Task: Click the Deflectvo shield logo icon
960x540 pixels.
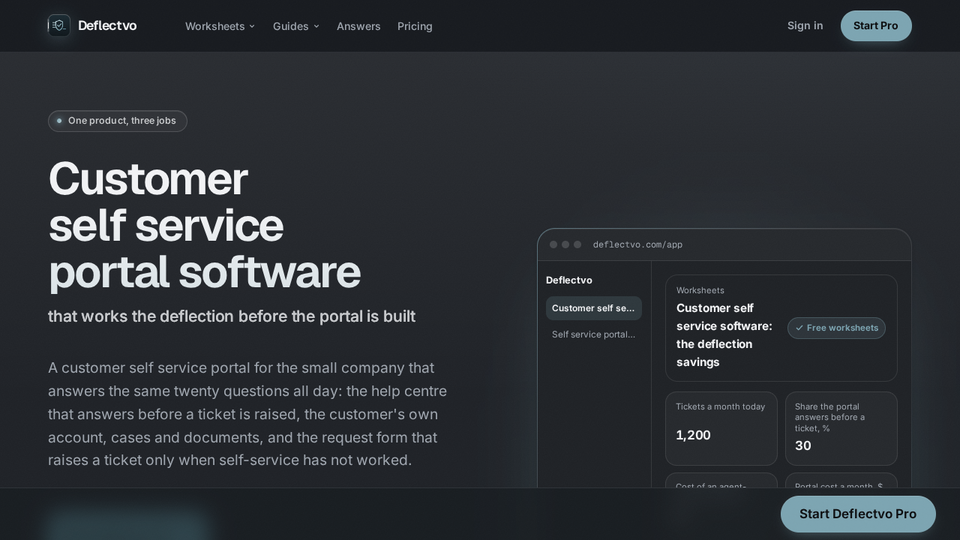Action: [x=59, y=25]
